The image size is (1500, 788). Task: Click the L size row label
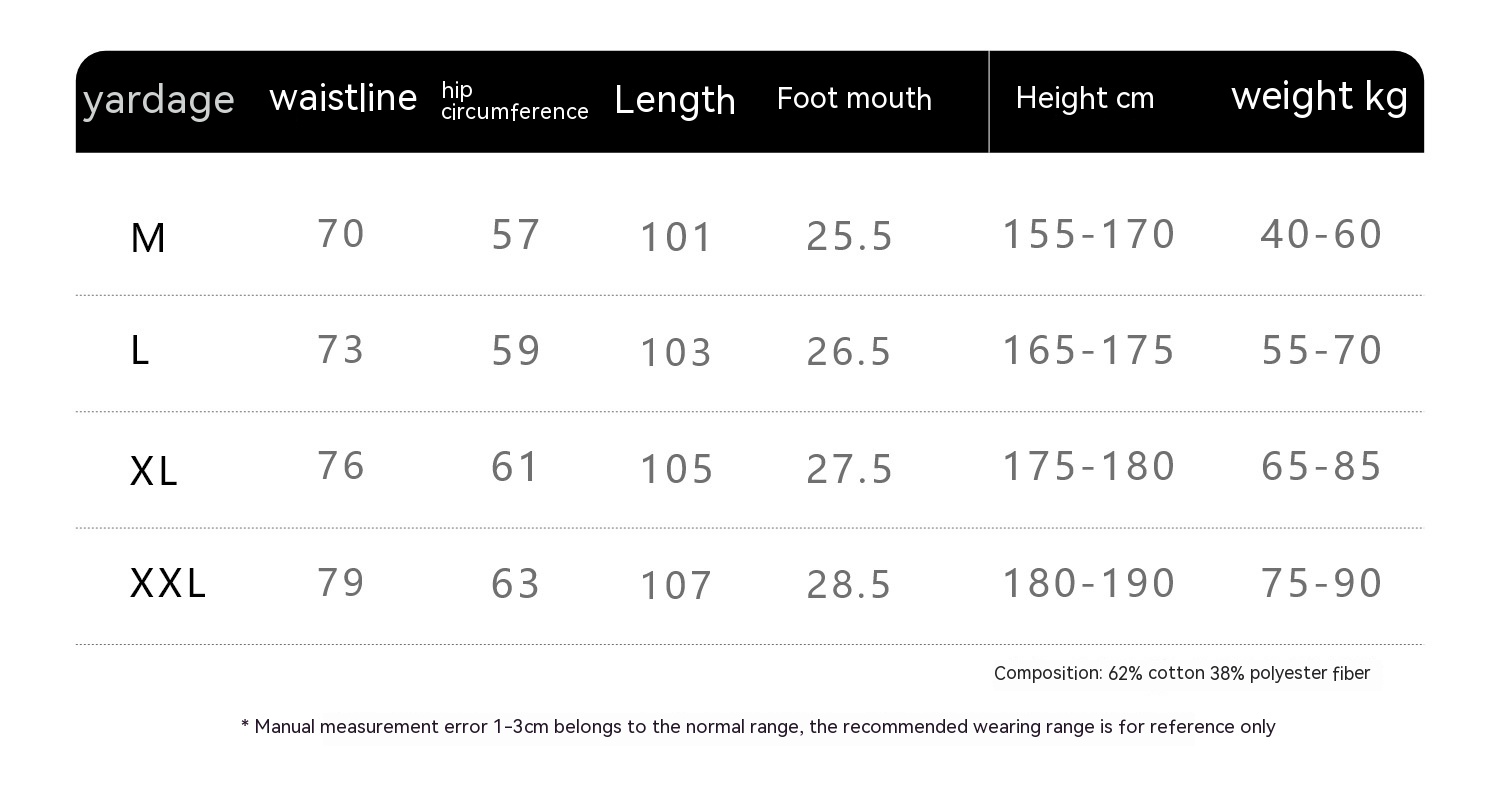tap(140, 351)
